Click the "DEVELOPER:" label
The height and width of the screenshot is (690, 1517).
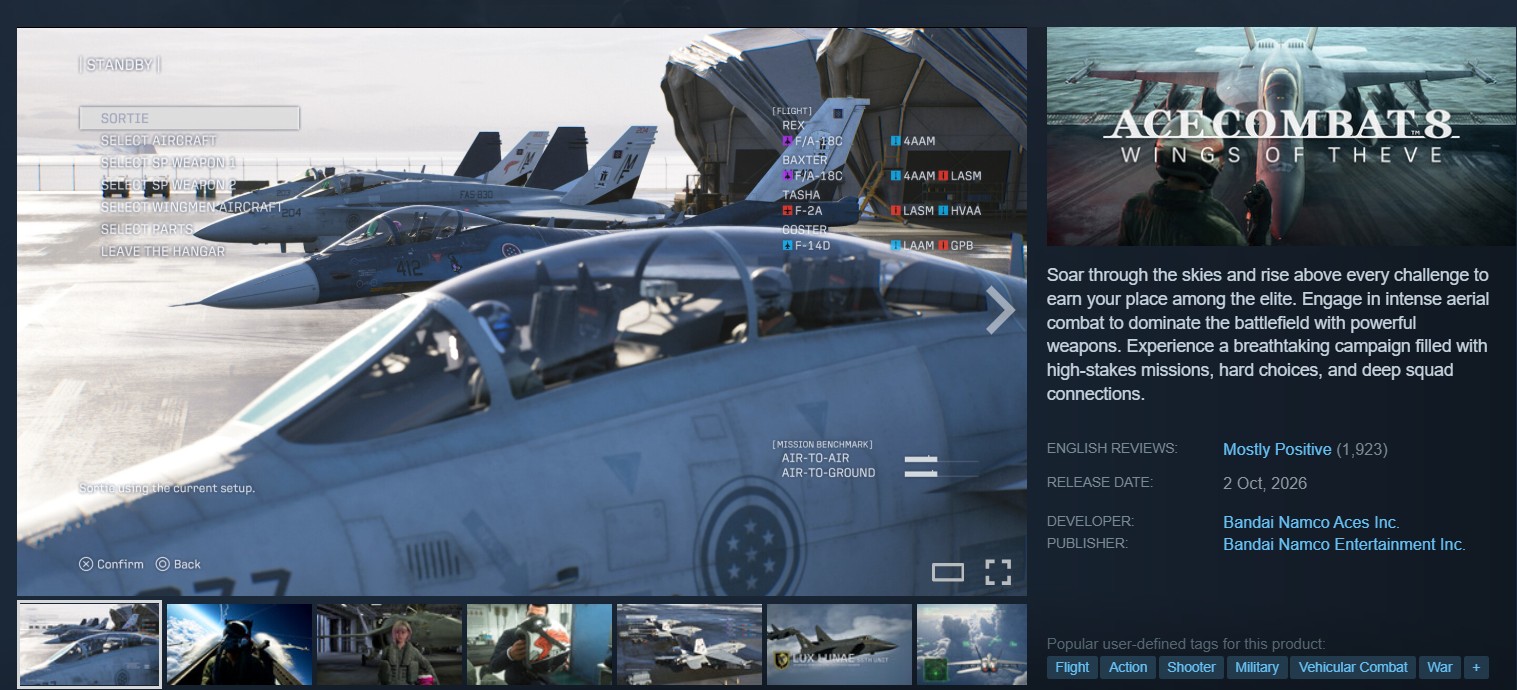[x=1090, y=521]
